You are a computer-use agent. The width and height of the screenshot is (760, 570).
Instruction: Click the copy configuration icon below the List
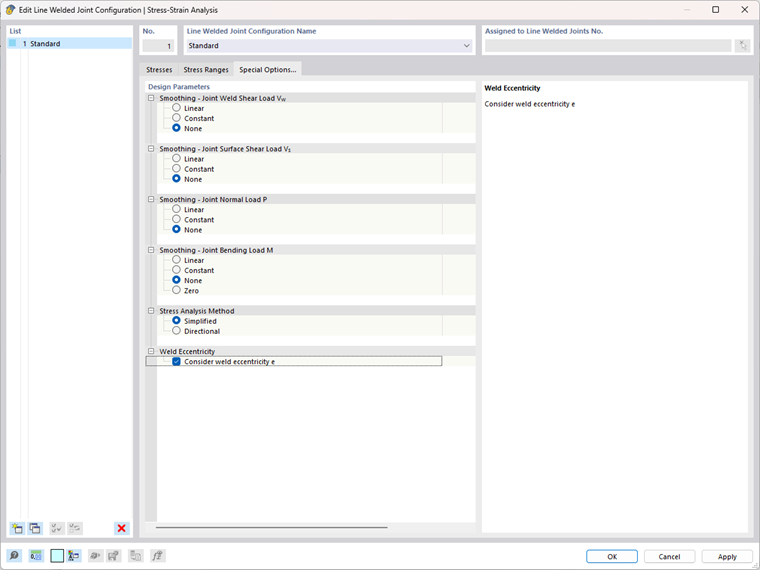(35, 528)
